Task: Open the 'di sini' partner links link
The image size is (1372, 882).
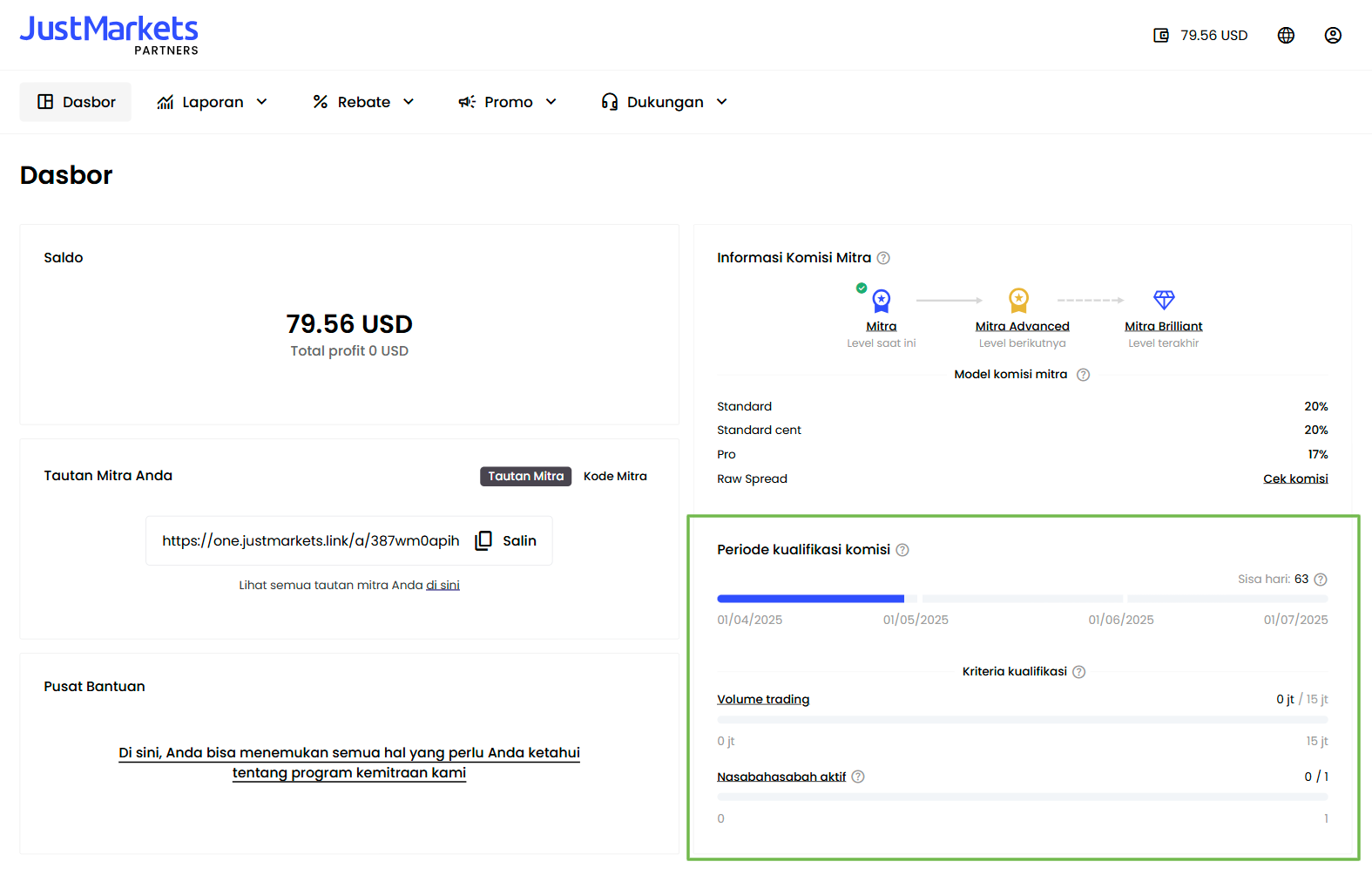Action: pyautogui.click(x=443, y=586)
